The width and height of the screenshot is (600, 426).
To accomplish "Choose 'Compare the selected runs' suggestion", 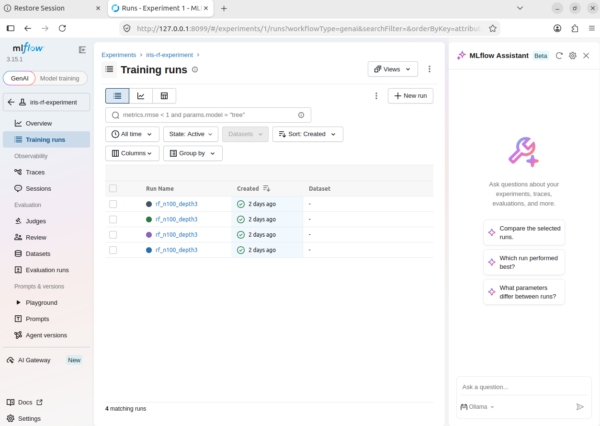I will pyautogui.click(x=524, y=232).
